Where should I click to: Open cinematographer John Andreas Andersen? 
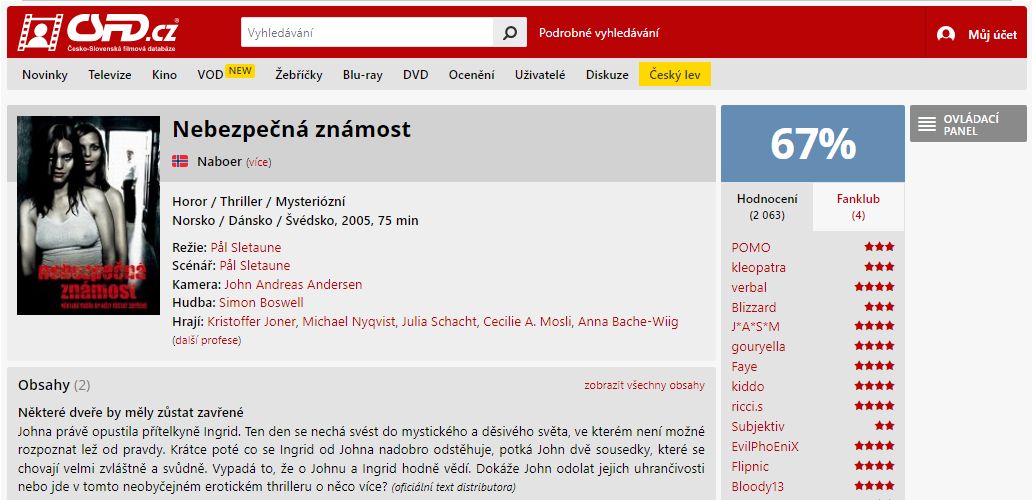pyautogui.click(x=293, y=285)
